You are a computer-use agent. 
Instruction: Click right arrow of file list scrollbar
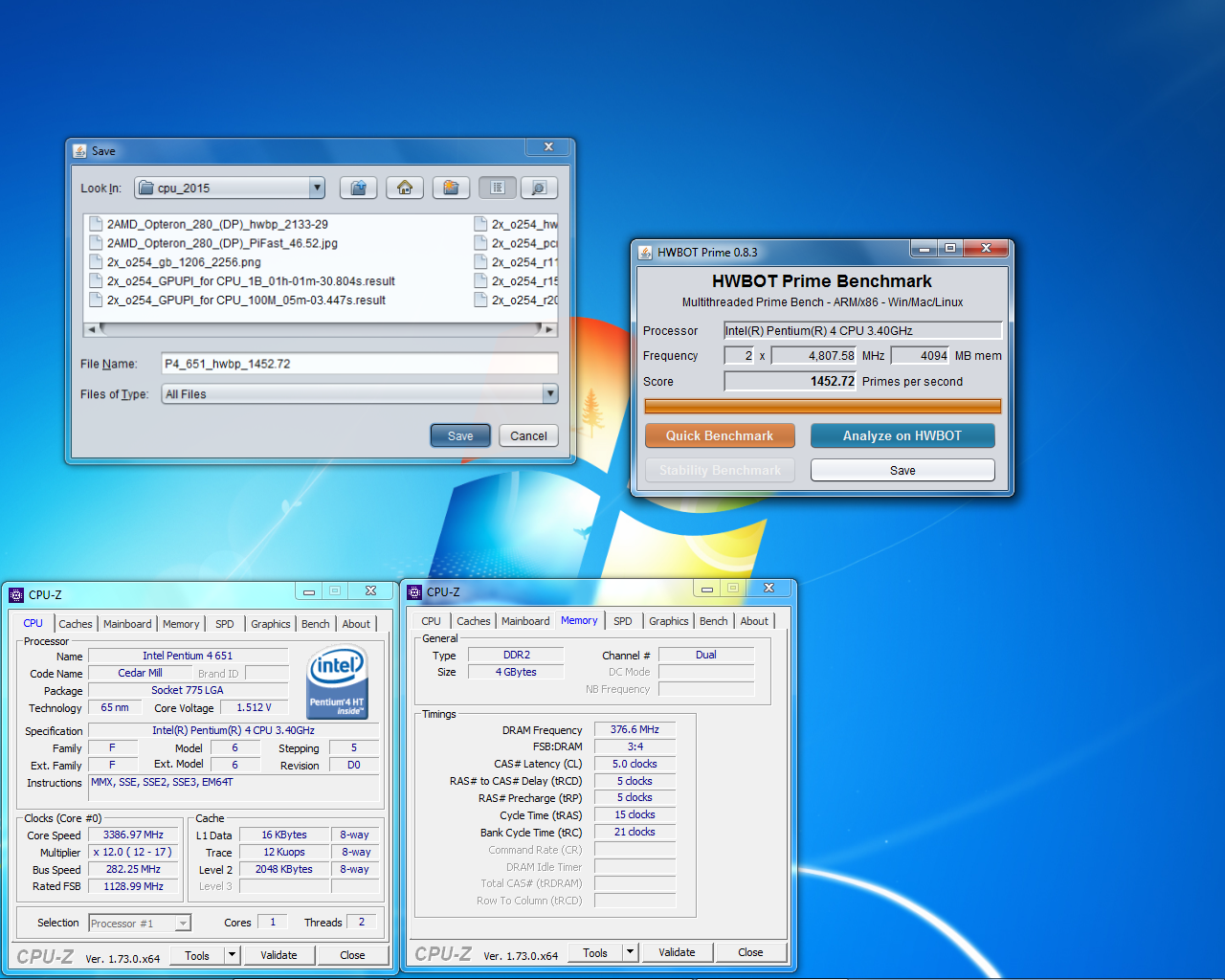[x=549, y=329]
